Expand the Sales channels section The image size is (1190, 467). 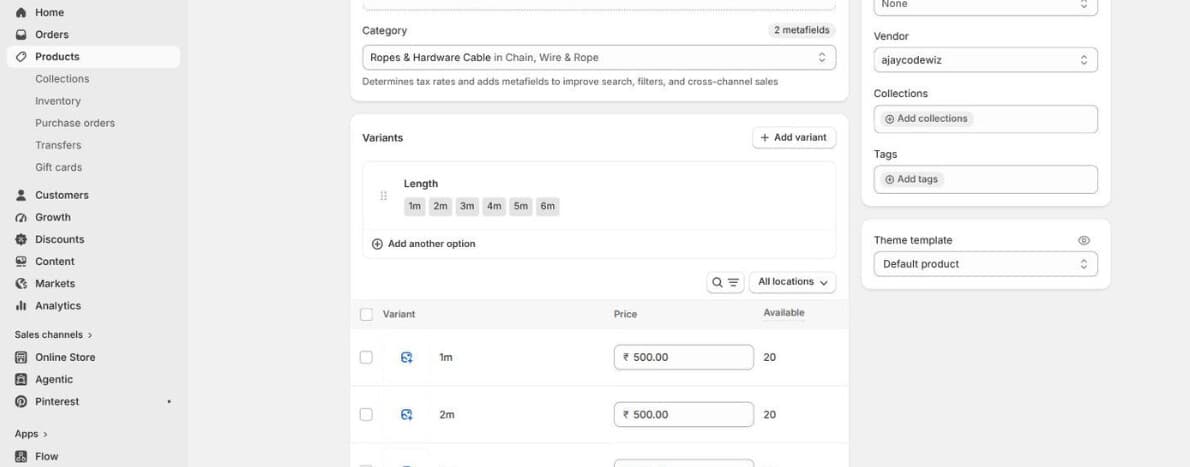[53, 335]
